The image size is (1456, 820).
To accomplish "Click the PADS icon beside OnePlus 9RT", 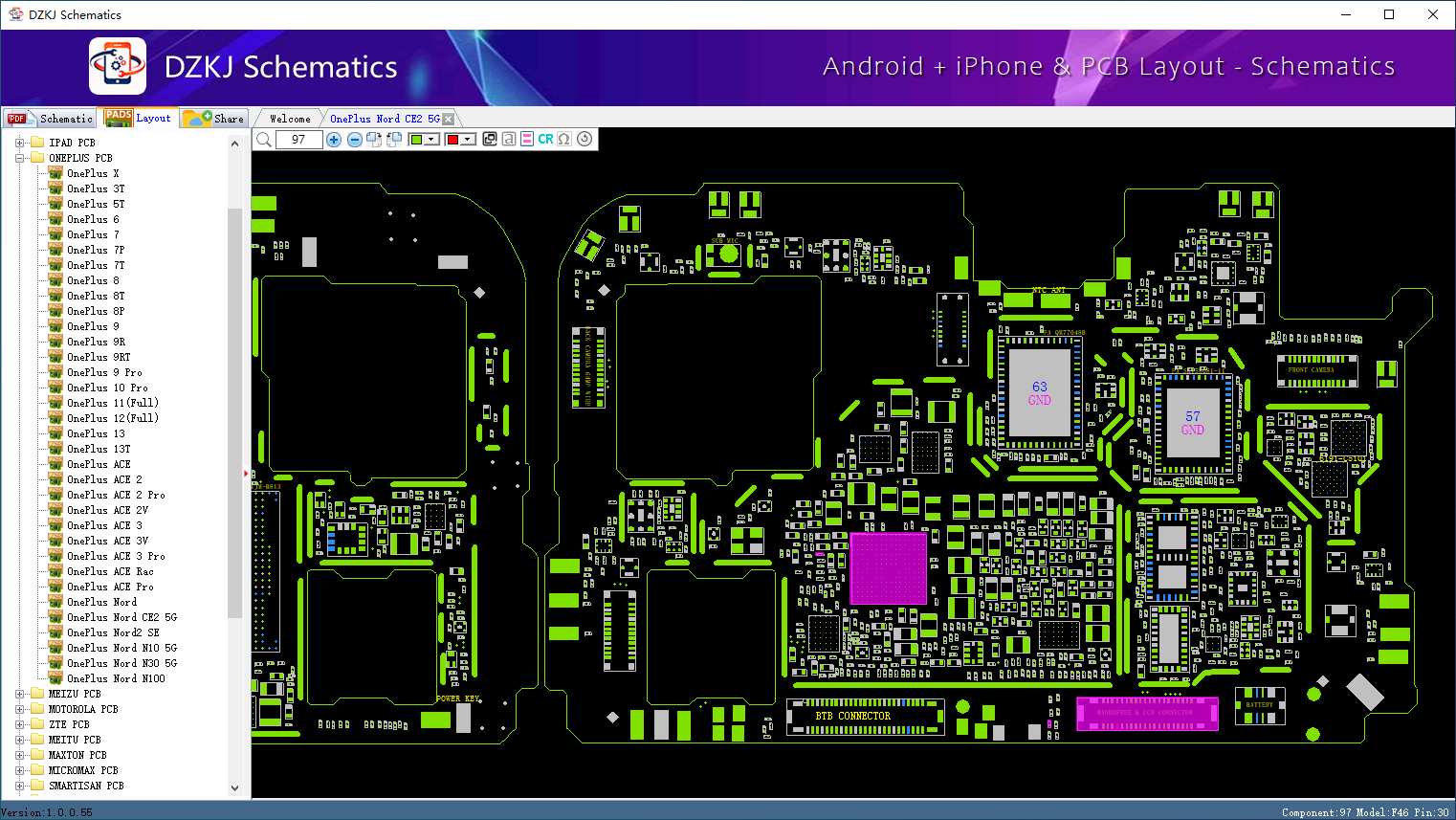I will pos(55,357).
